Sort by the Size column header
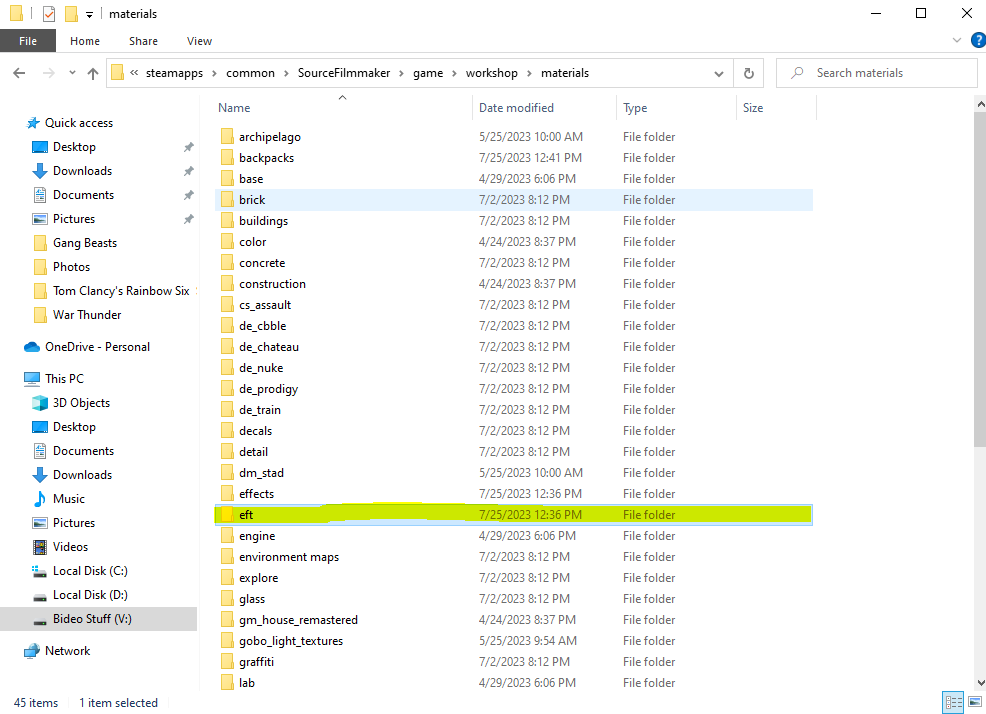This screenshot has width=986, height=714. coord(776,108)
